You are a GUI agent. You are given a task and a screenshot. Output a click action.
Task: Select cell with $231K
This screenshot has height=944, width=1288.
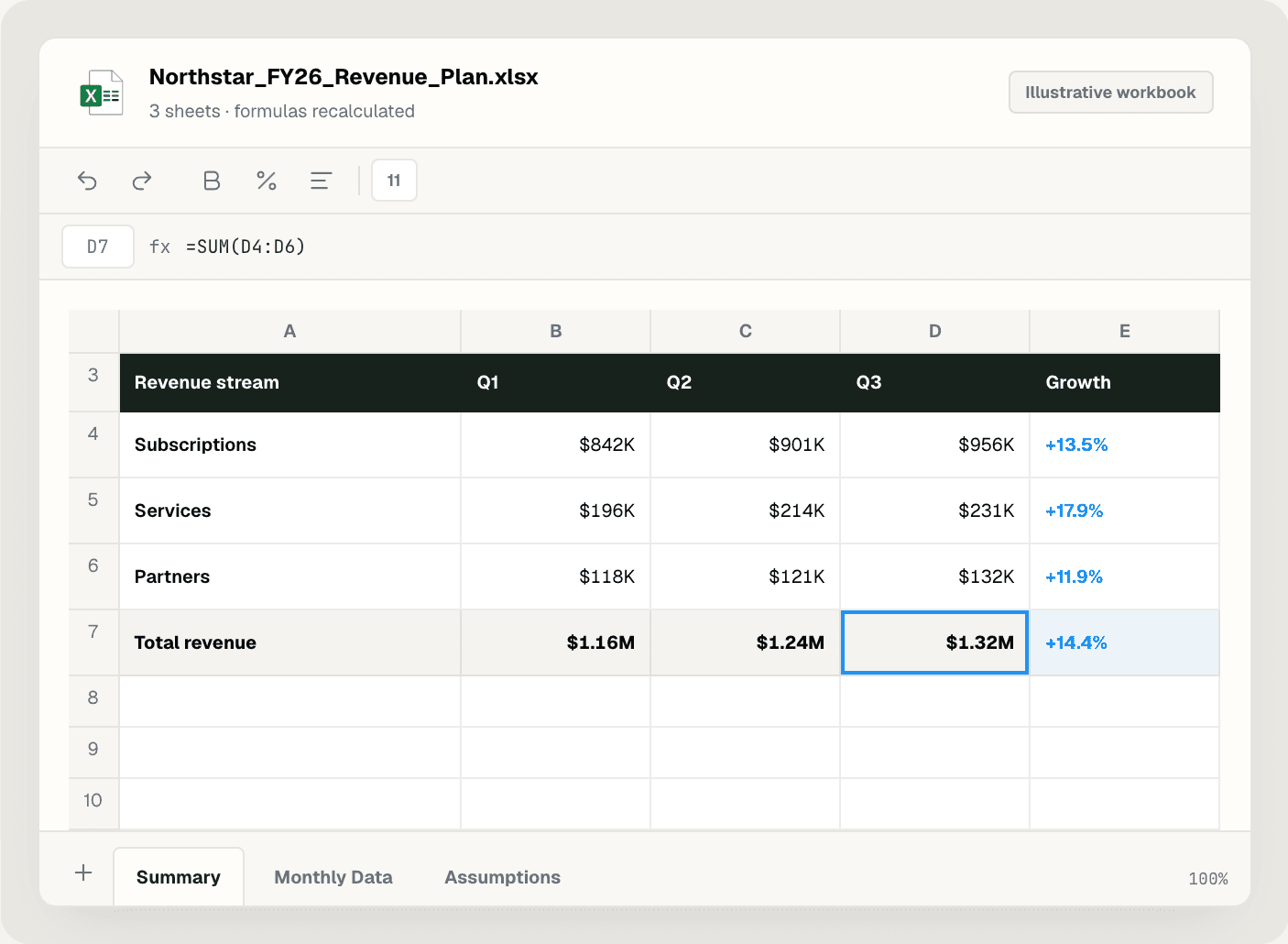pos(935,510)
